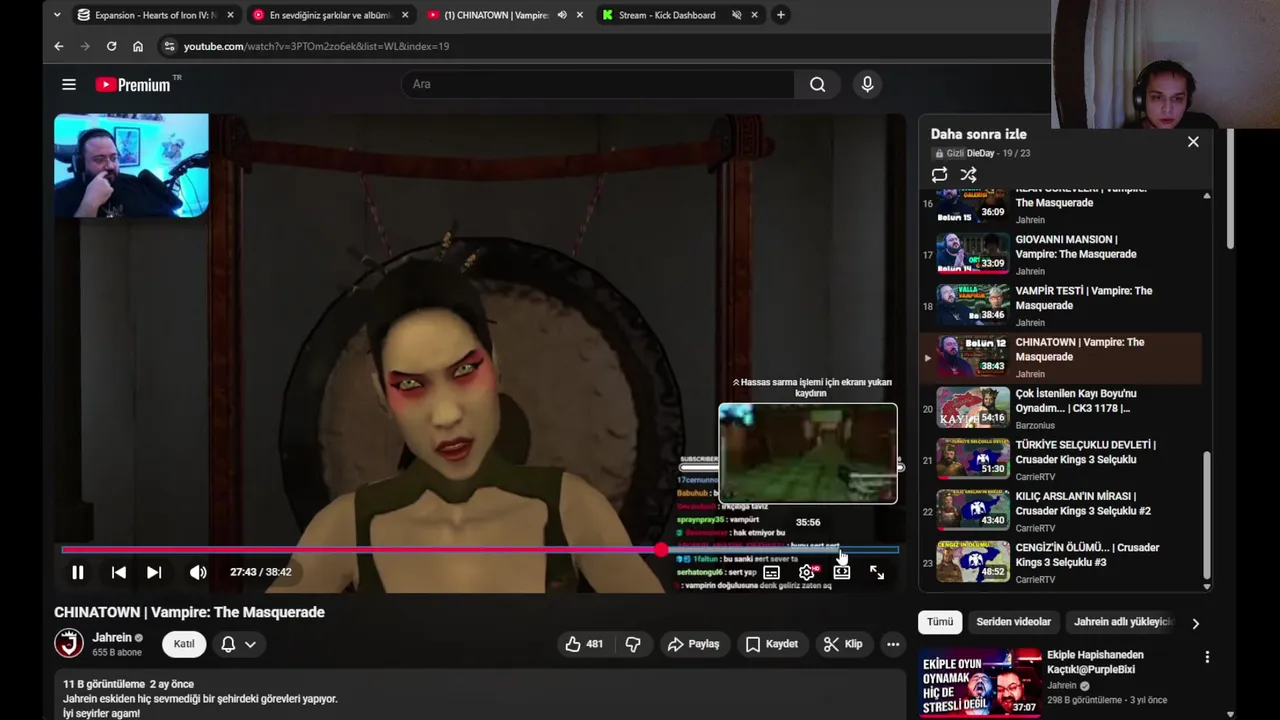Toggle playlist shuffle icon
Viewport: 1280px width, 720px height.
pos(968,175)
